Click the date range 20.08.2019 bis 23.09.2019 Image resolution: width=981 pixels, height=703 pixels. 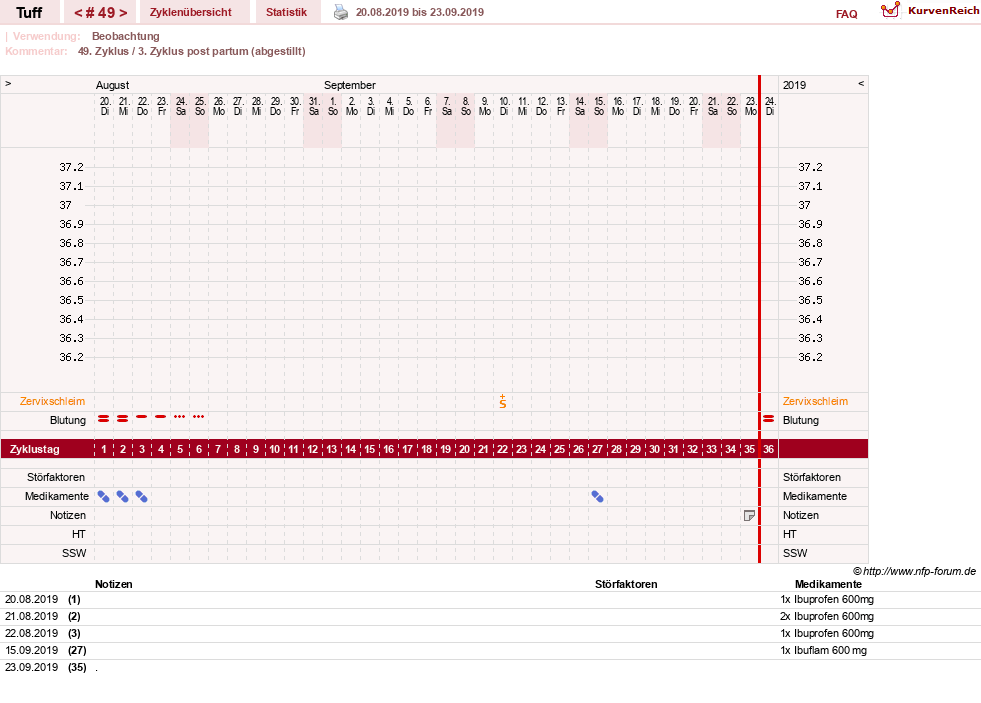[420, 12]
